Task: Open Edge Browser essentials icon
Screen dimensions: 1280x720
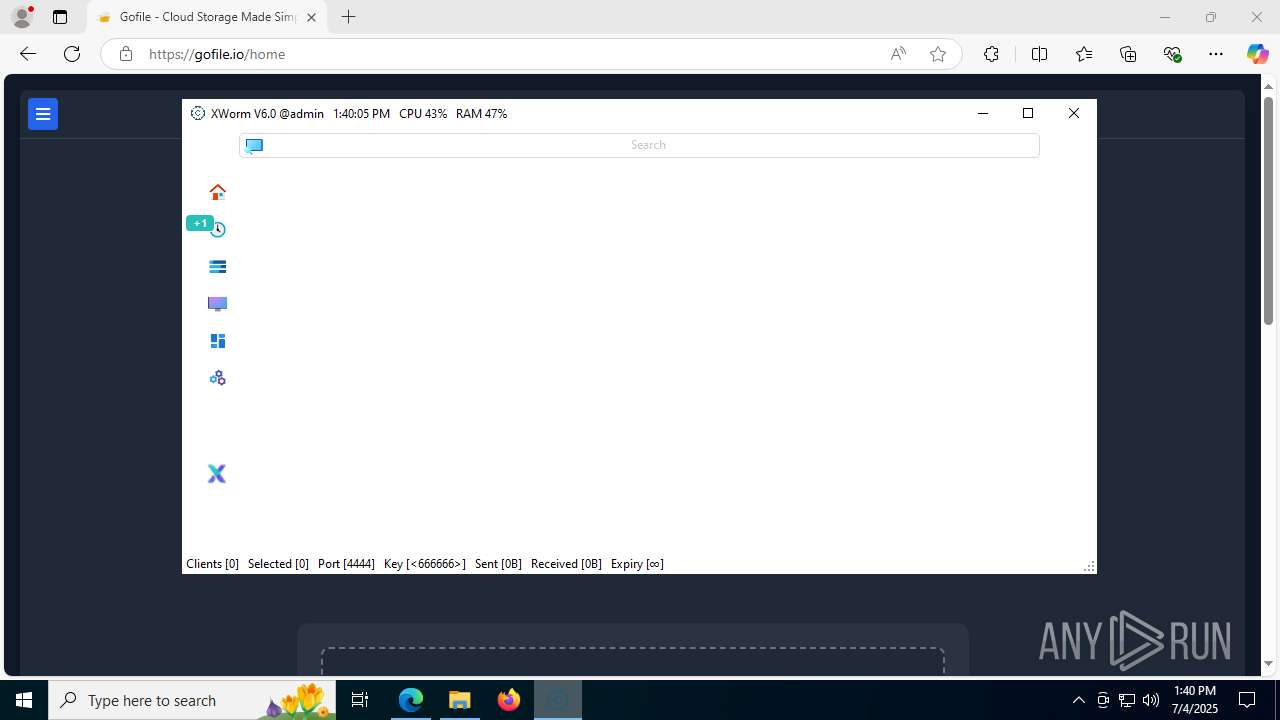Action: [1172, 54]
